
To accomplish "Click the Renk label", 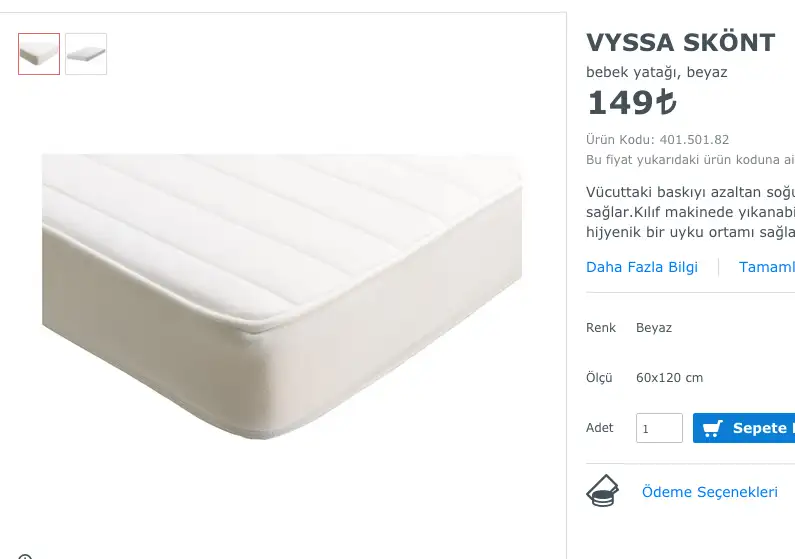I will [x=601, y=328].
